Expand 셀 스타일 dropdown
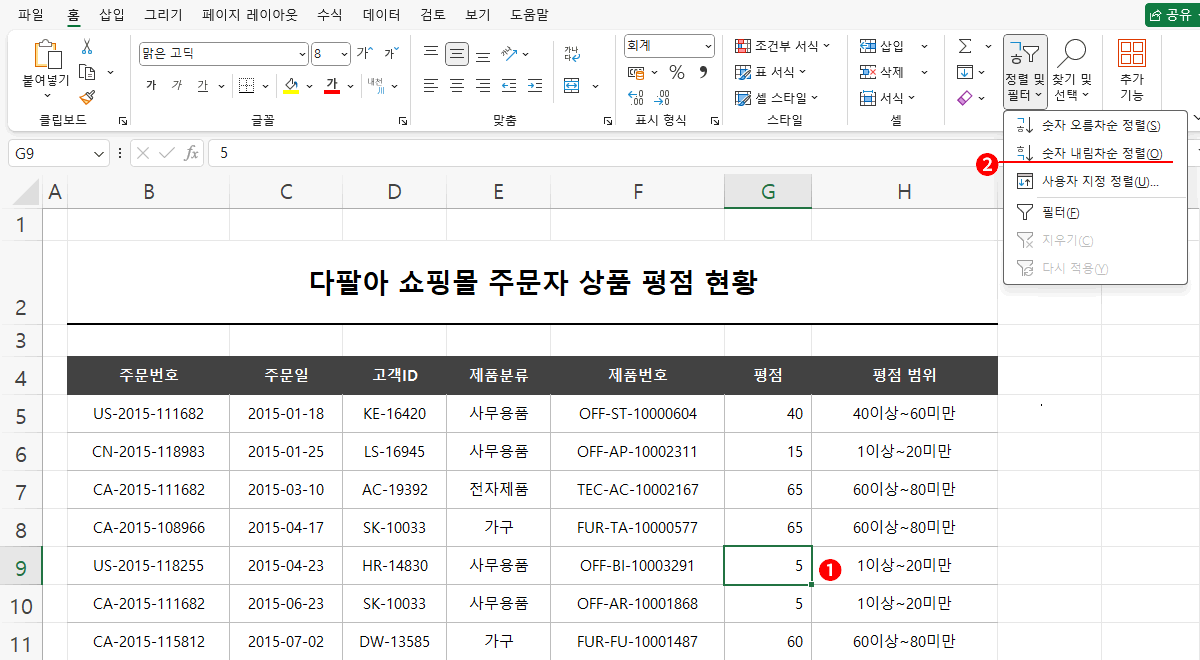The image size is (1200, 660). [x=815, y=98]
